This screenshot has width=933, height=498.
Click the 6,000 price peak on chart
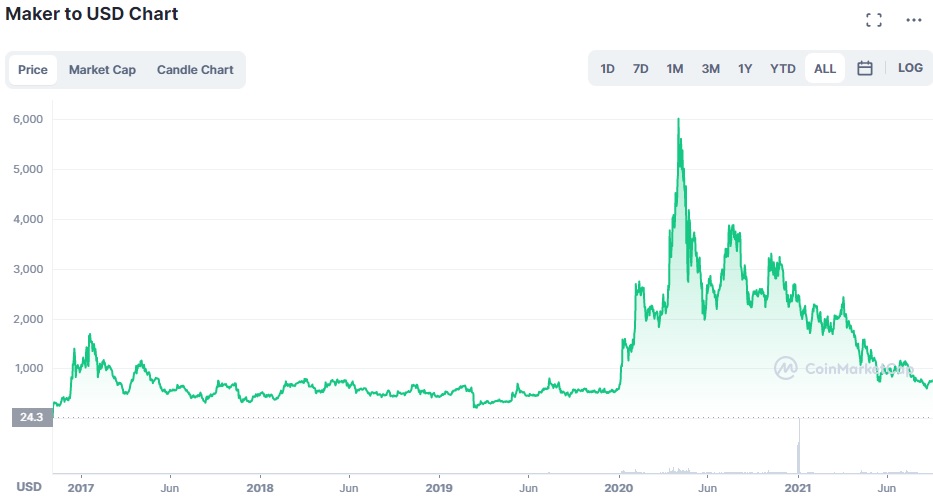(678, 120)
